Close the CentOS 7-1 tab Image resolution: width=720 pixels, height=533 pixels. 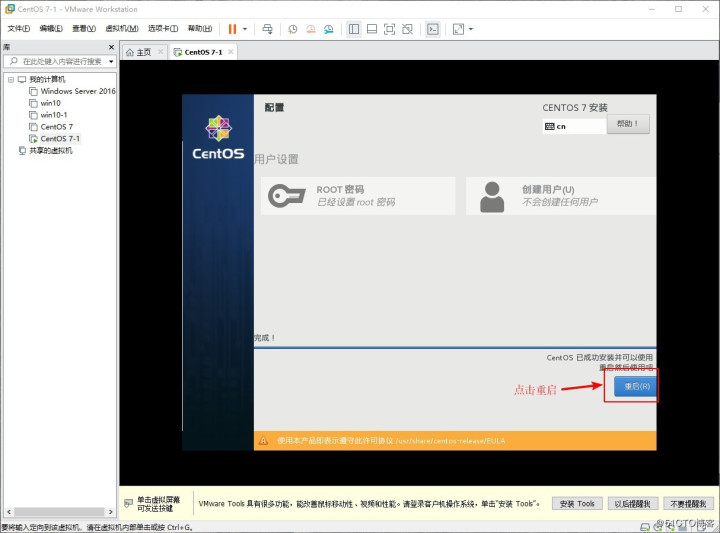(x=231, y=52)
